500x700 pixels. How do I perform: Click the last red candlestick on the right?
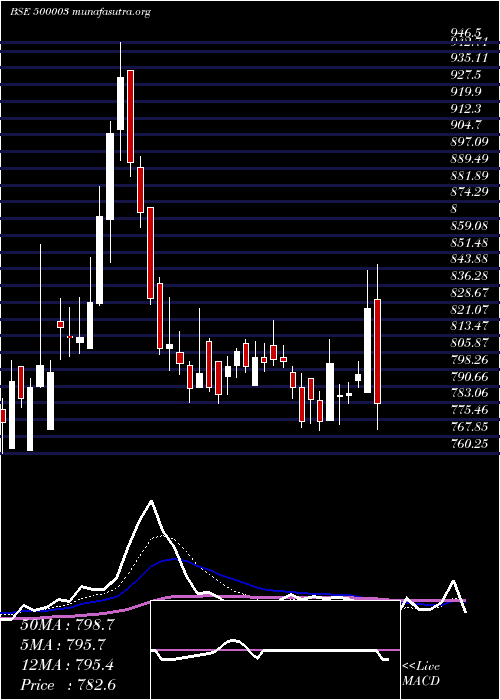[x=378, y=351]
